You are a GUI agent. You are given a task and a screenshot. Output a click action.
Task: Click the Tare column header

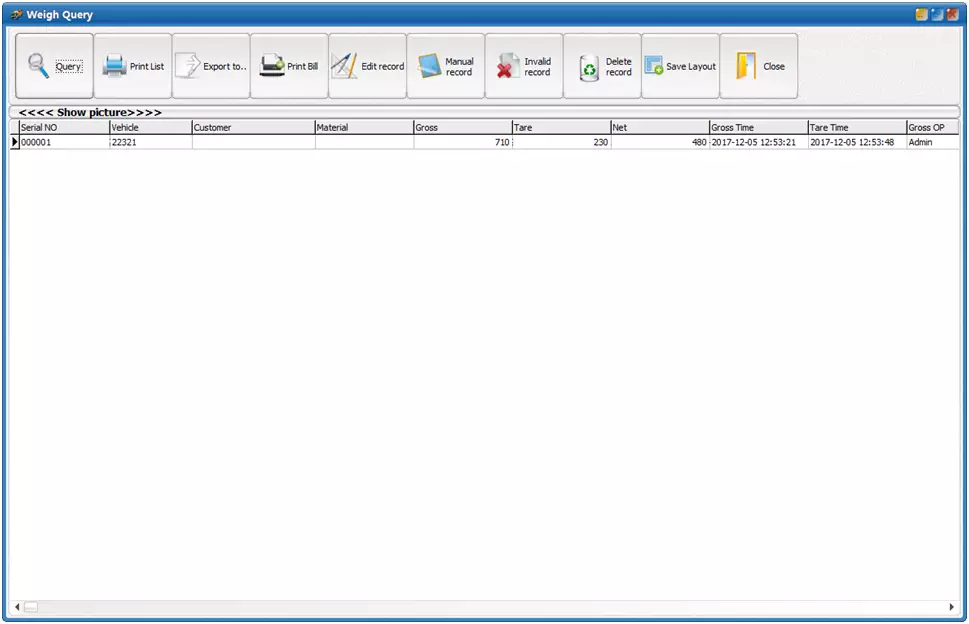click(562, 127)
